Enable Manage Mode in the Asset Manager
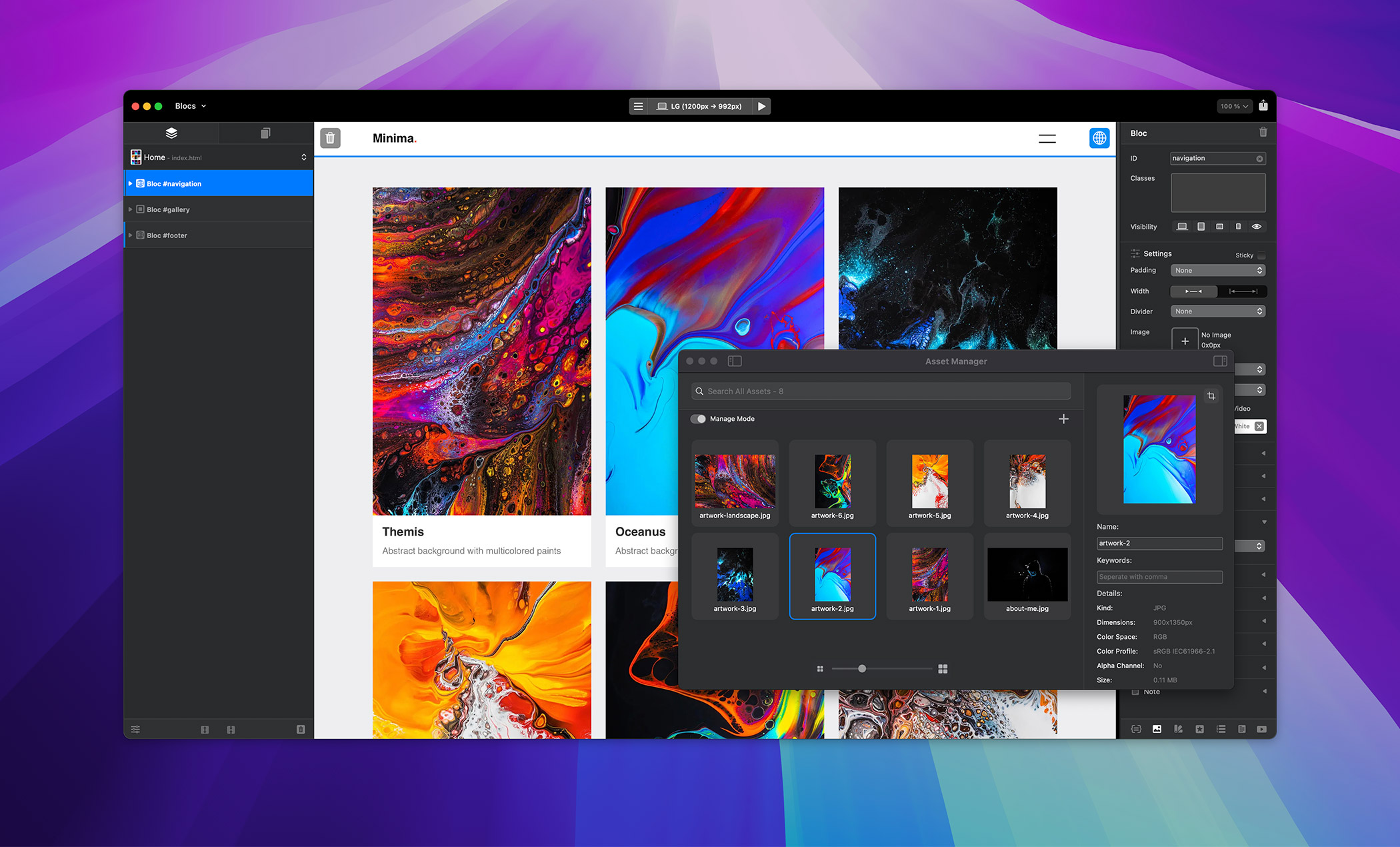This screenshot has width=1400, height=847. pos(699,419)
